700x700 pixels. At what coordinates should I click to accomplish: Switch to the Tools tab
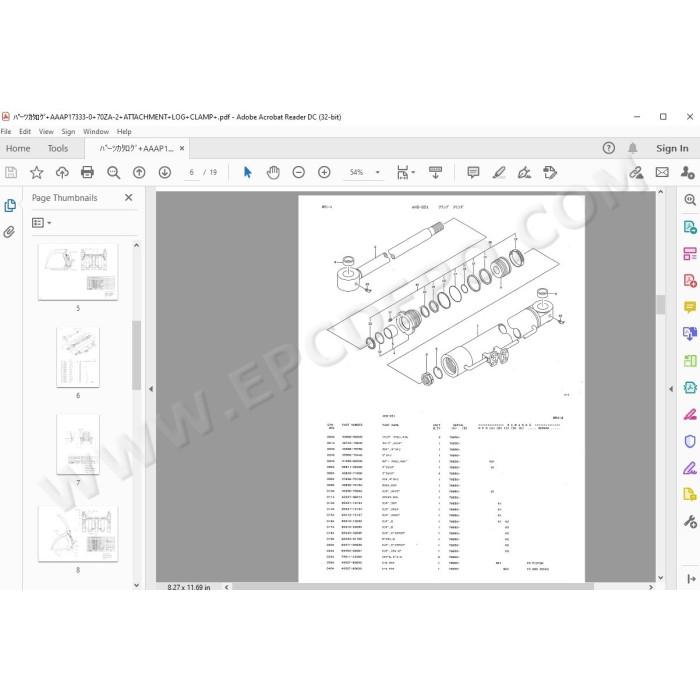coord(58,148)
